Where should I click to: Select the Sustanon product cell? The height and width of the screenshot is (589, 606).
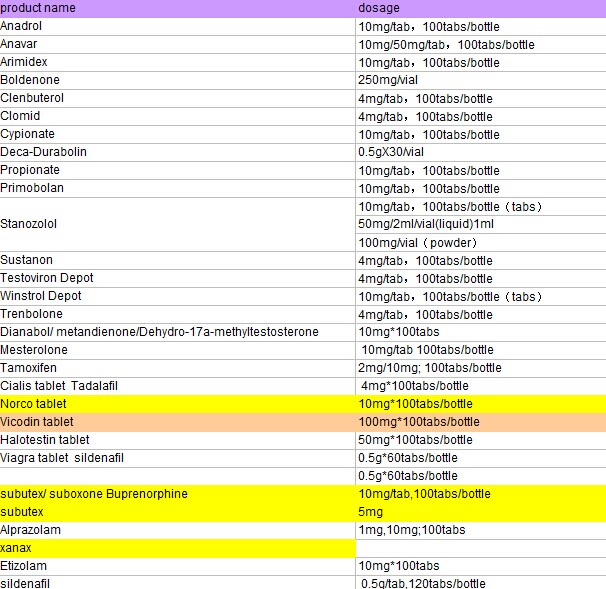[177, 260]
